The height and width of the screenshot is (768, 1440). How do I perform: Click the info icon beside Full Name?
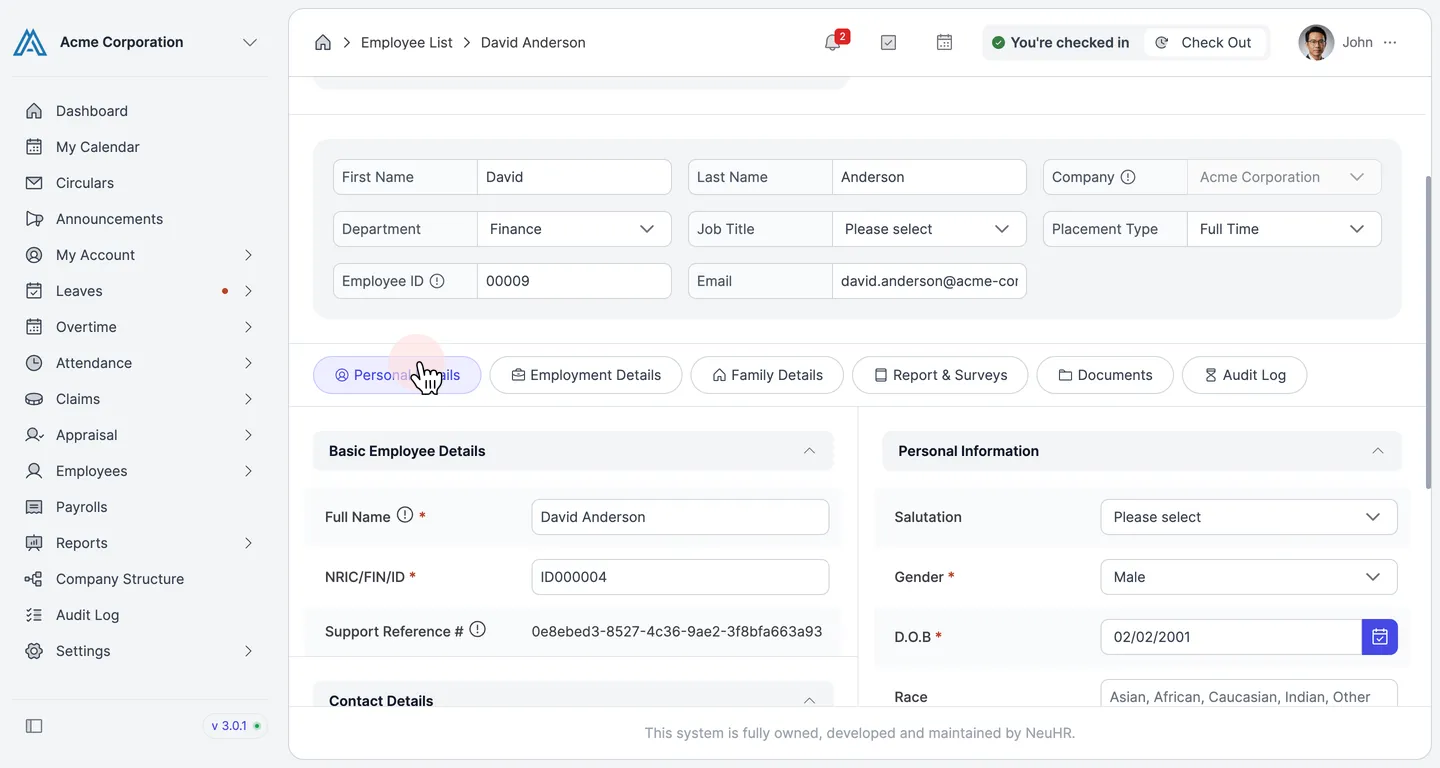[x=405, y=515]
